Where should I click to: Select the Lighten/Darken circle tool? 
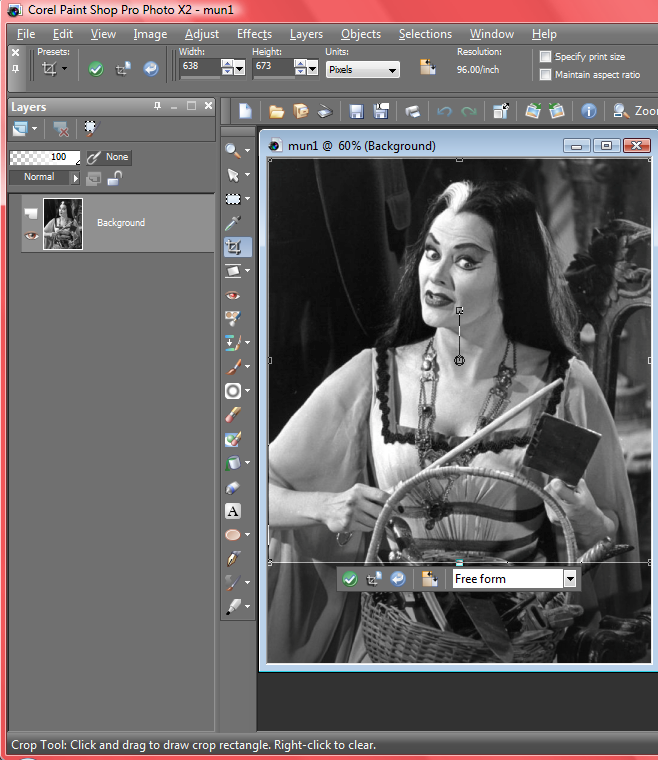point(233,391)
